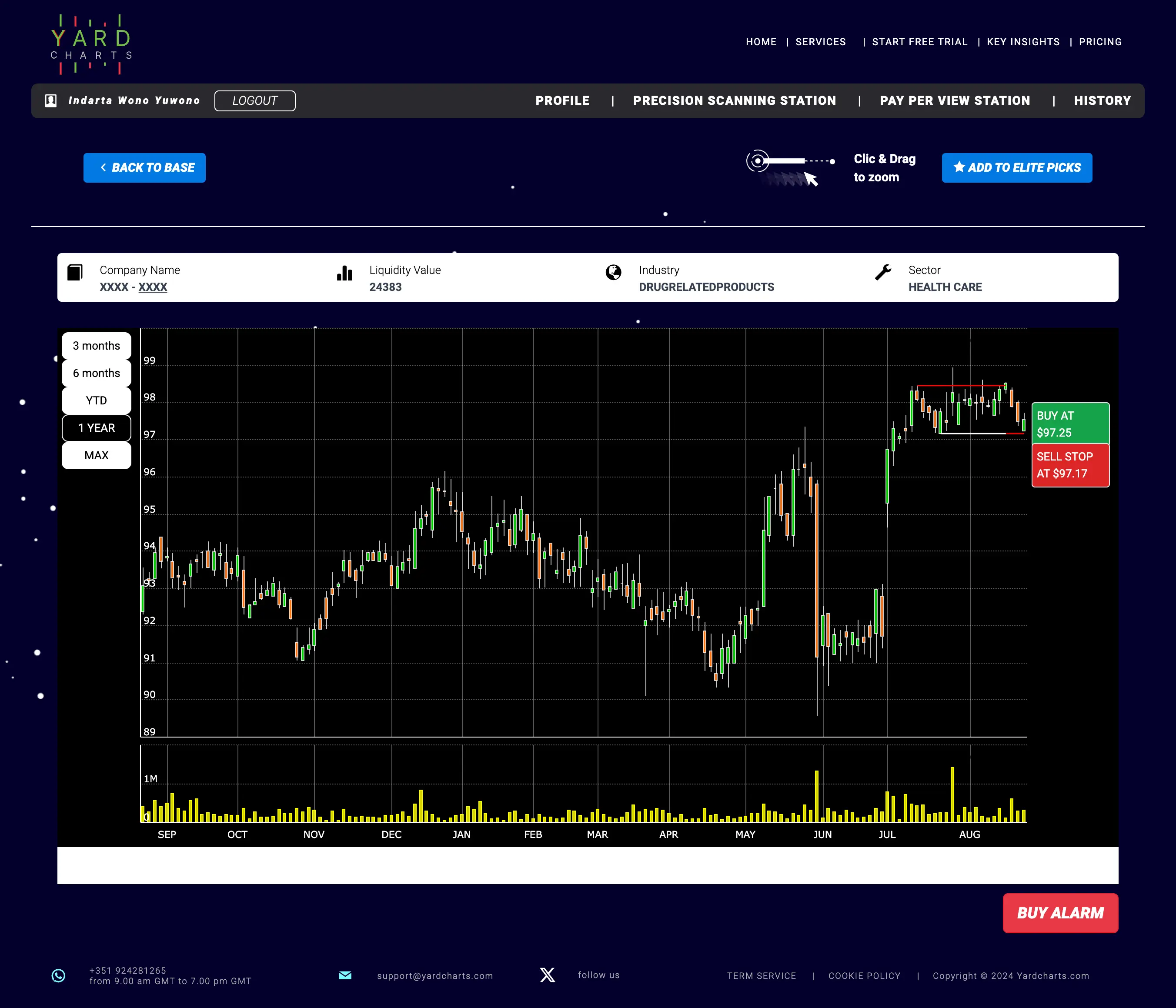The image size is (1176, 1008).
Task: Click the 1M volume axis label
Action: click(x=150, y=779)
